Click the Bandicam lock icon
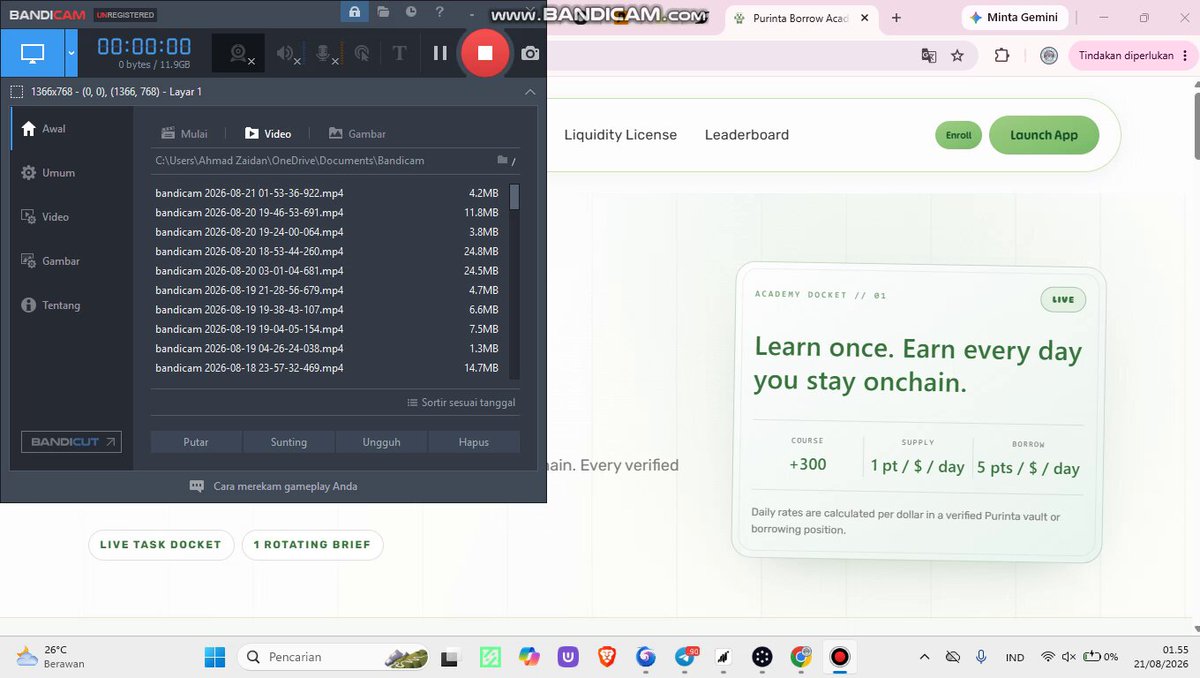Viewport: 1200px width, 678px height. pos(354,12)
